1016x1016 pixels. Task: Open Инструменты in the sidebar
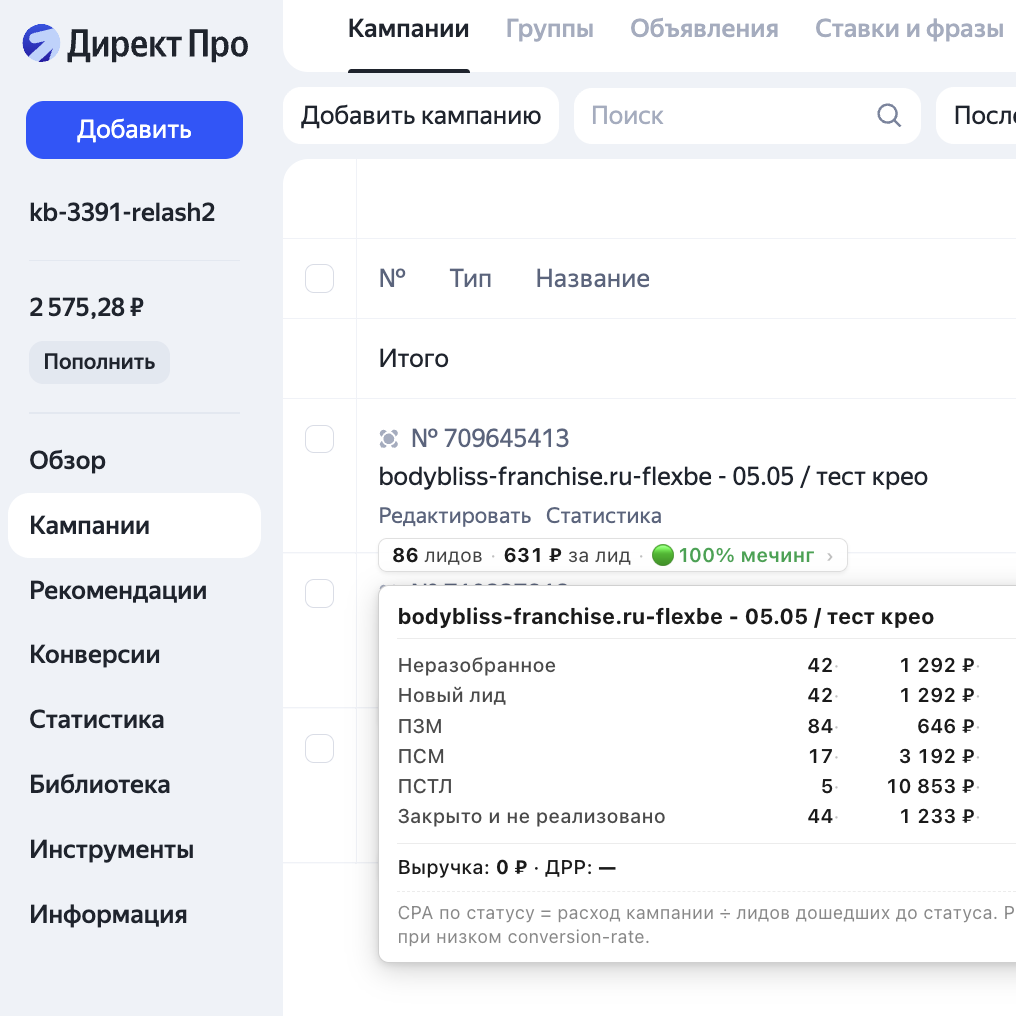(x=111, y=849)
